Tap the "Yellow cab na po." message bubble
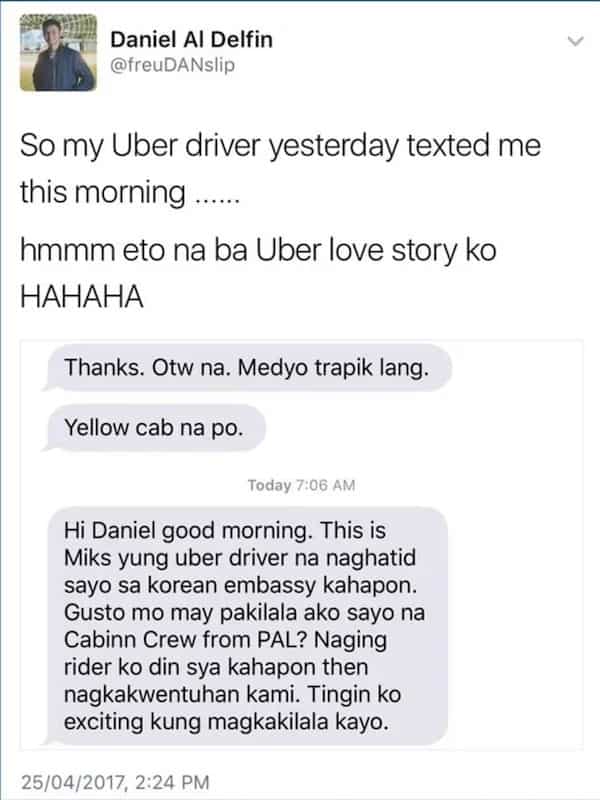This screenshot has height=800, width=600. coord(155,428)
